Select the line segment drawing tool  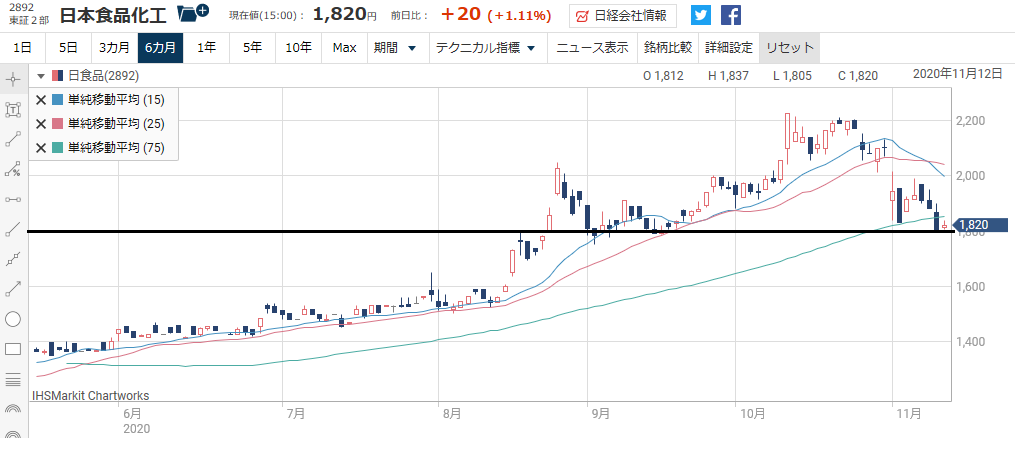(13, 140)
